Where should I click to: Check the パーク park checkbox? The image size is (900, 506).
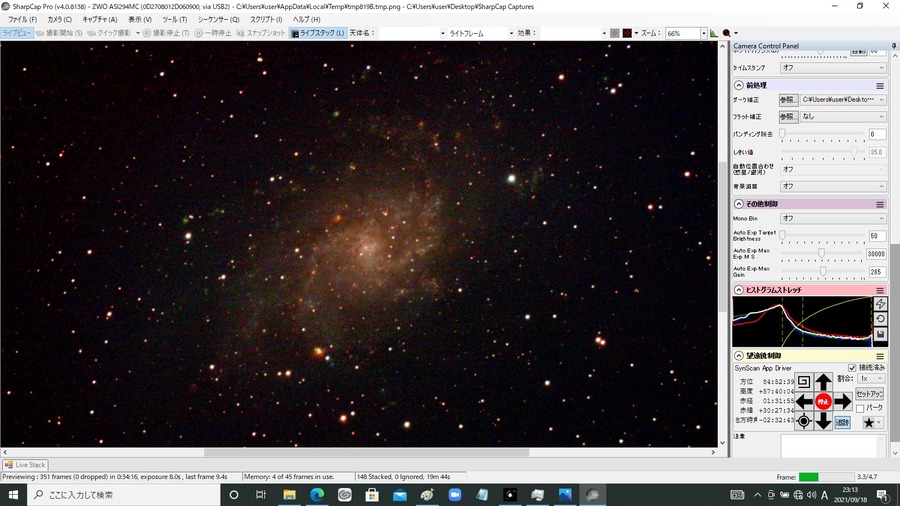tap(860, 408)
